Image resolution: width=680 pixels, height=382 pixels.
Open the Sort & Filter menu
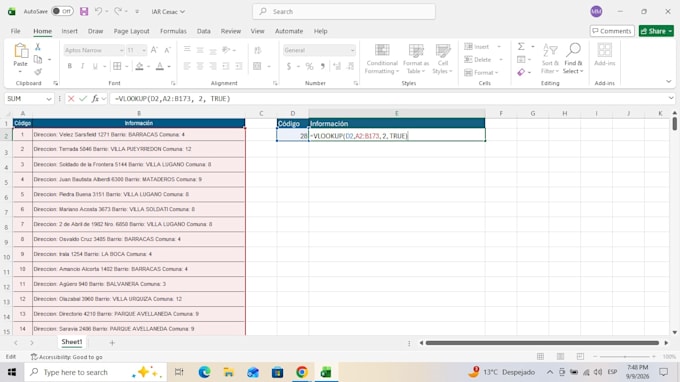550,59
